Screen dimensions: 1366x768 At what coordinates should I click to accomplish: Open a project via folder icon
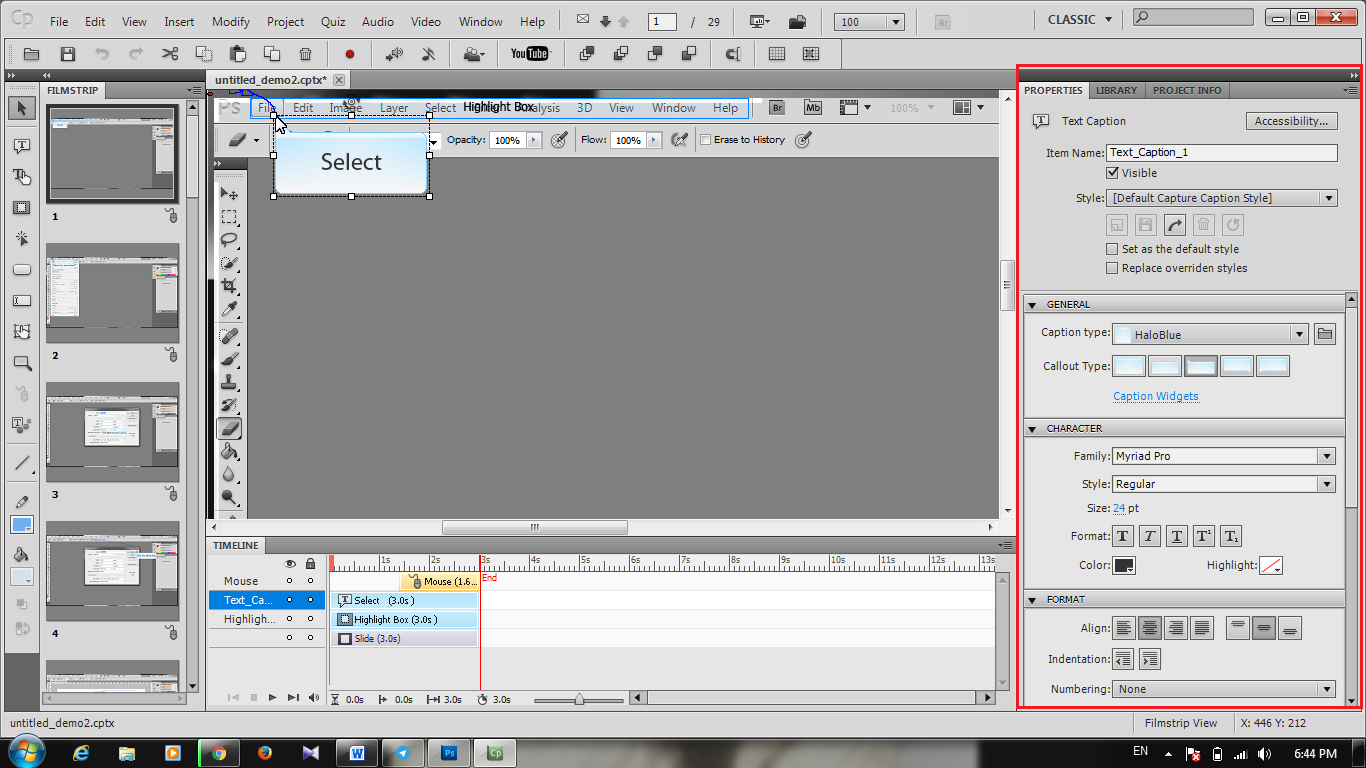32,54
